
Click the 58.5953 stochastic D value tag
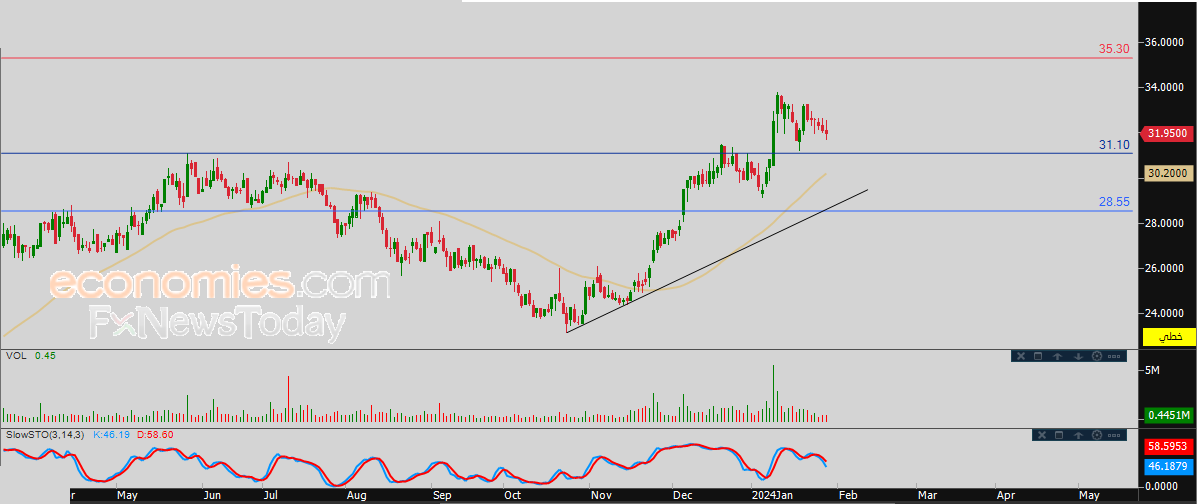point(1168,445)
